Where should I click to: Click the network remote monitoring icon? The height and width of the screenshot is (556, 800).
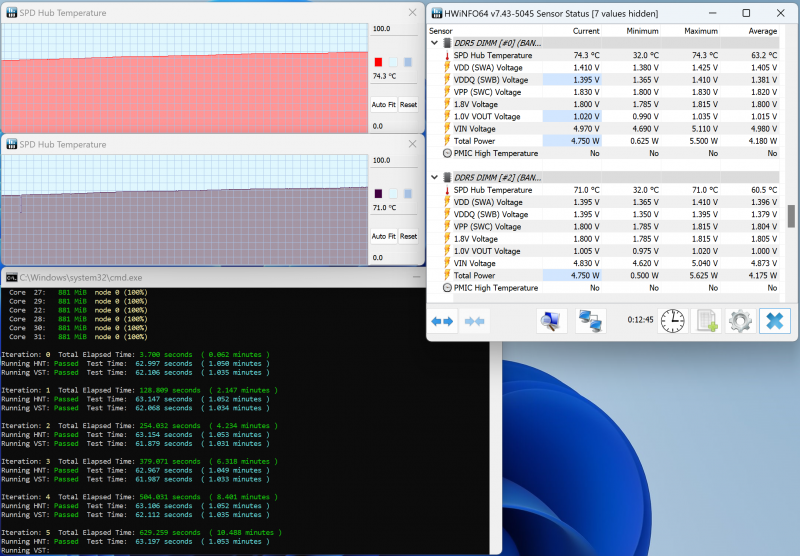(x=590, y=321)
